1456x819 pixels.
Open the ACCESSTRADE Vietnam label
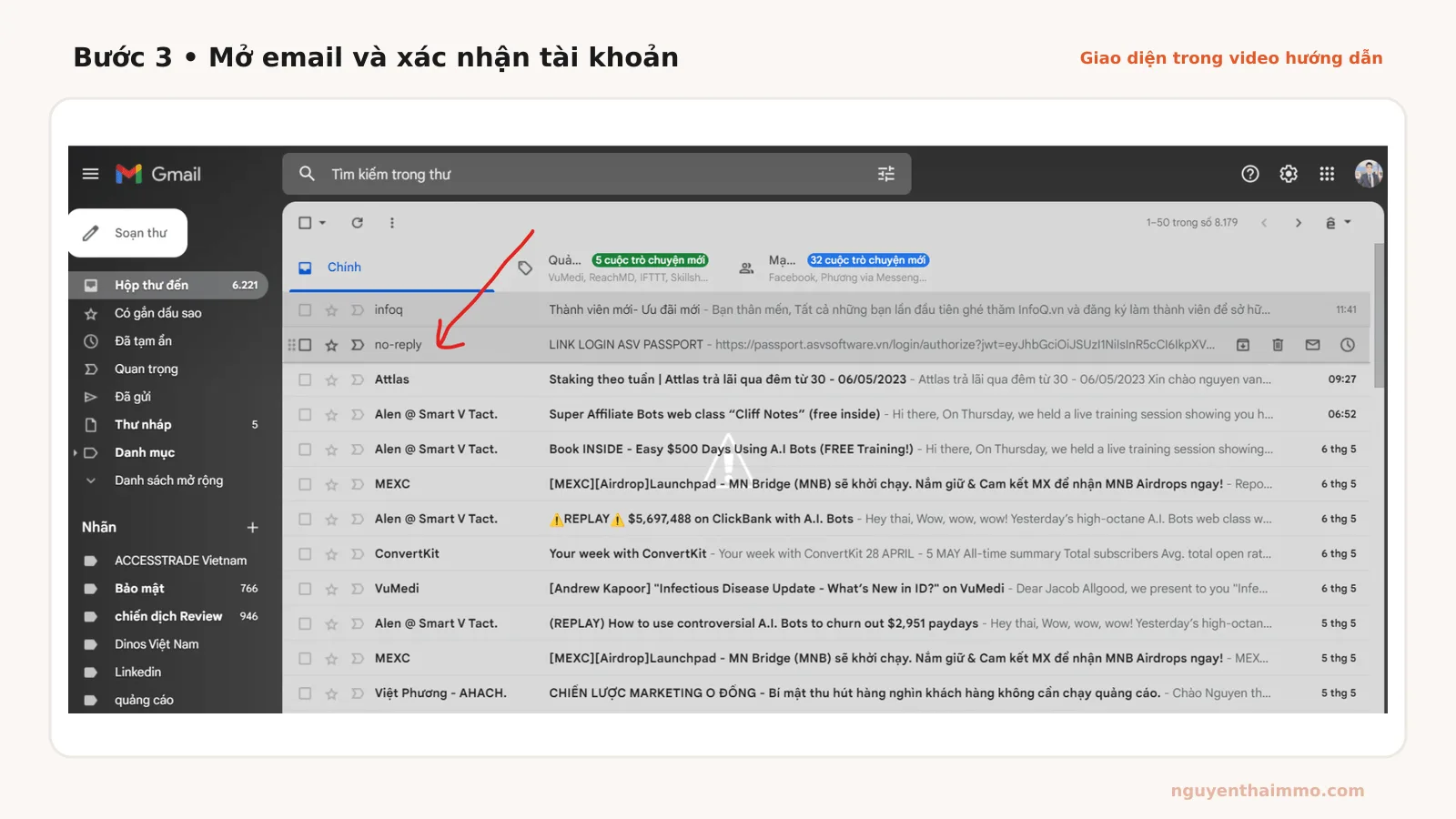click(169, 561)
